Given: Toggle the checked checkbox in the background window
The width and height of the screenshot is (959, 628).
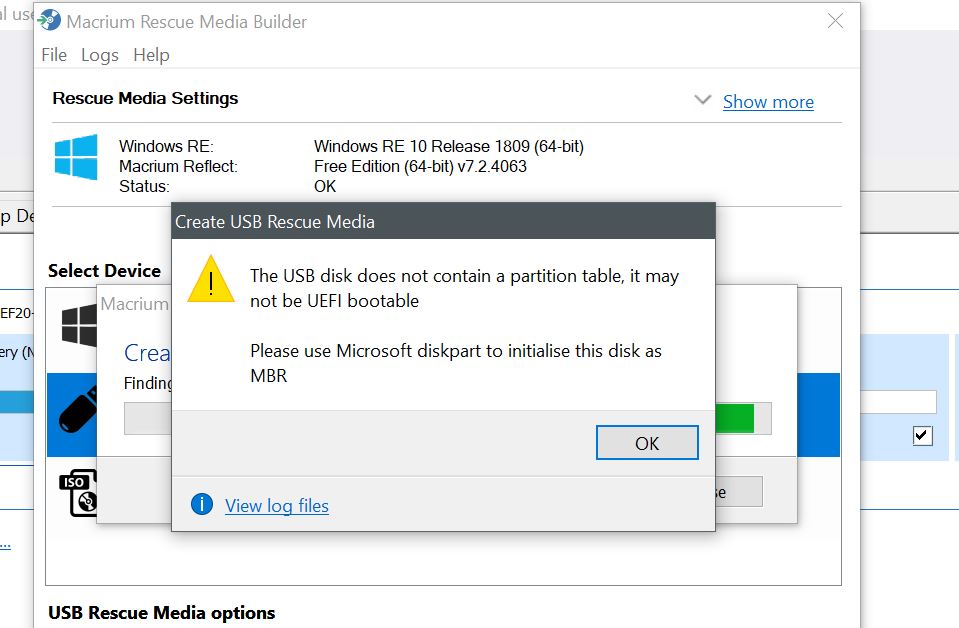Looking at the screenshot, I should 922,435.
